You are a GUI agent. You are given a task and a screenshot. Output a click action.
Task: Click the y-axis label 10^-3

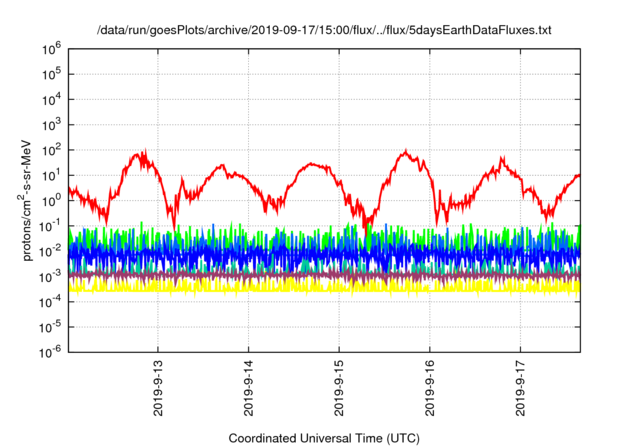(x=50, y=277)
